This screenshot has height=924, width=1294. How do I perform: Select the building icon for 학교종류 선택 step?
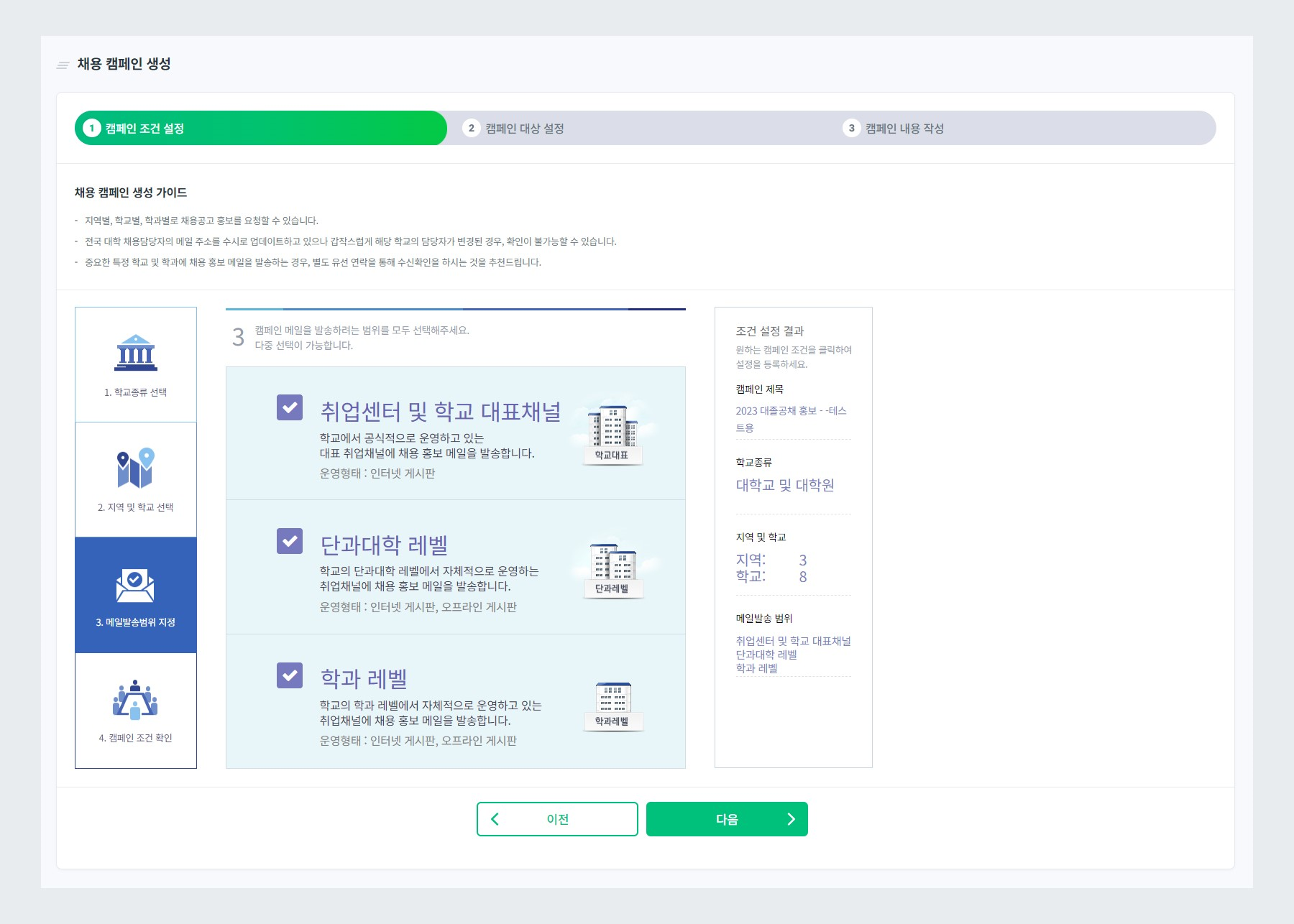point(136,354)
